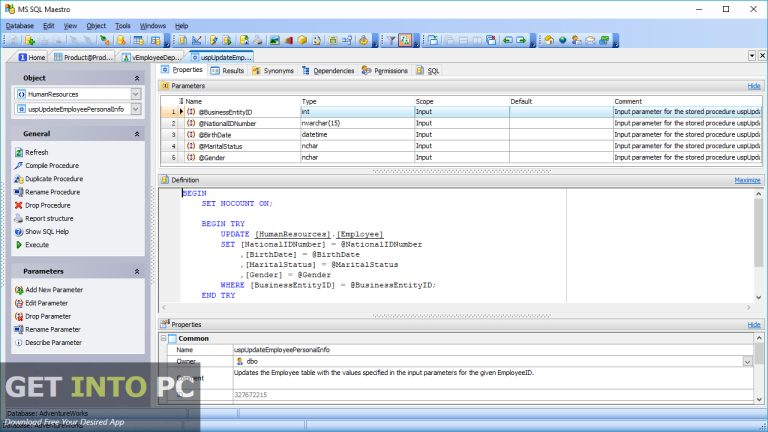Open the Owner dbo dropdown
The height and width of the screenshot is (432, 768).
747,361
